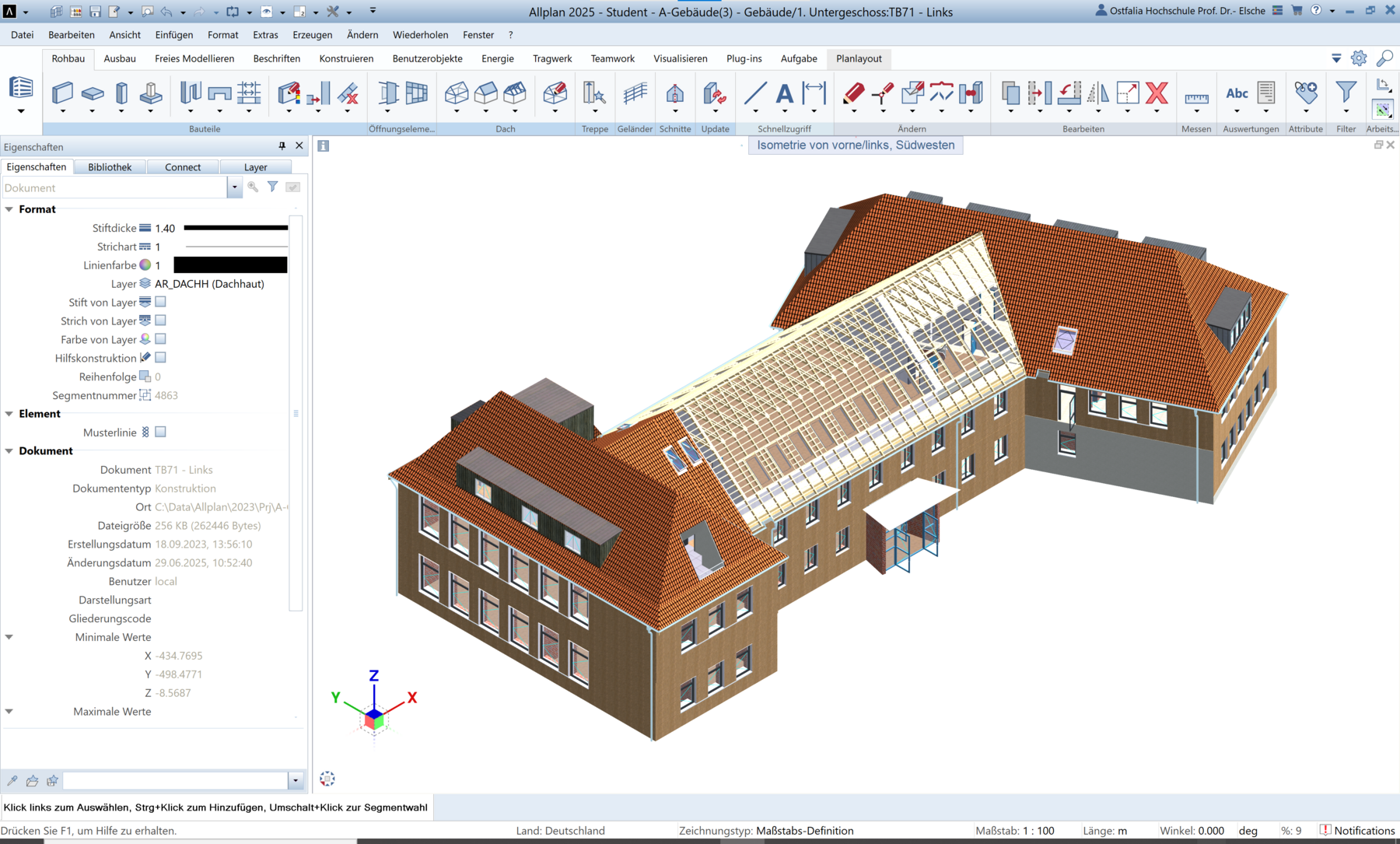Screen dimensions: 1400x844
Task: Open the Dokument dropdown arrow
Action: 234,187
